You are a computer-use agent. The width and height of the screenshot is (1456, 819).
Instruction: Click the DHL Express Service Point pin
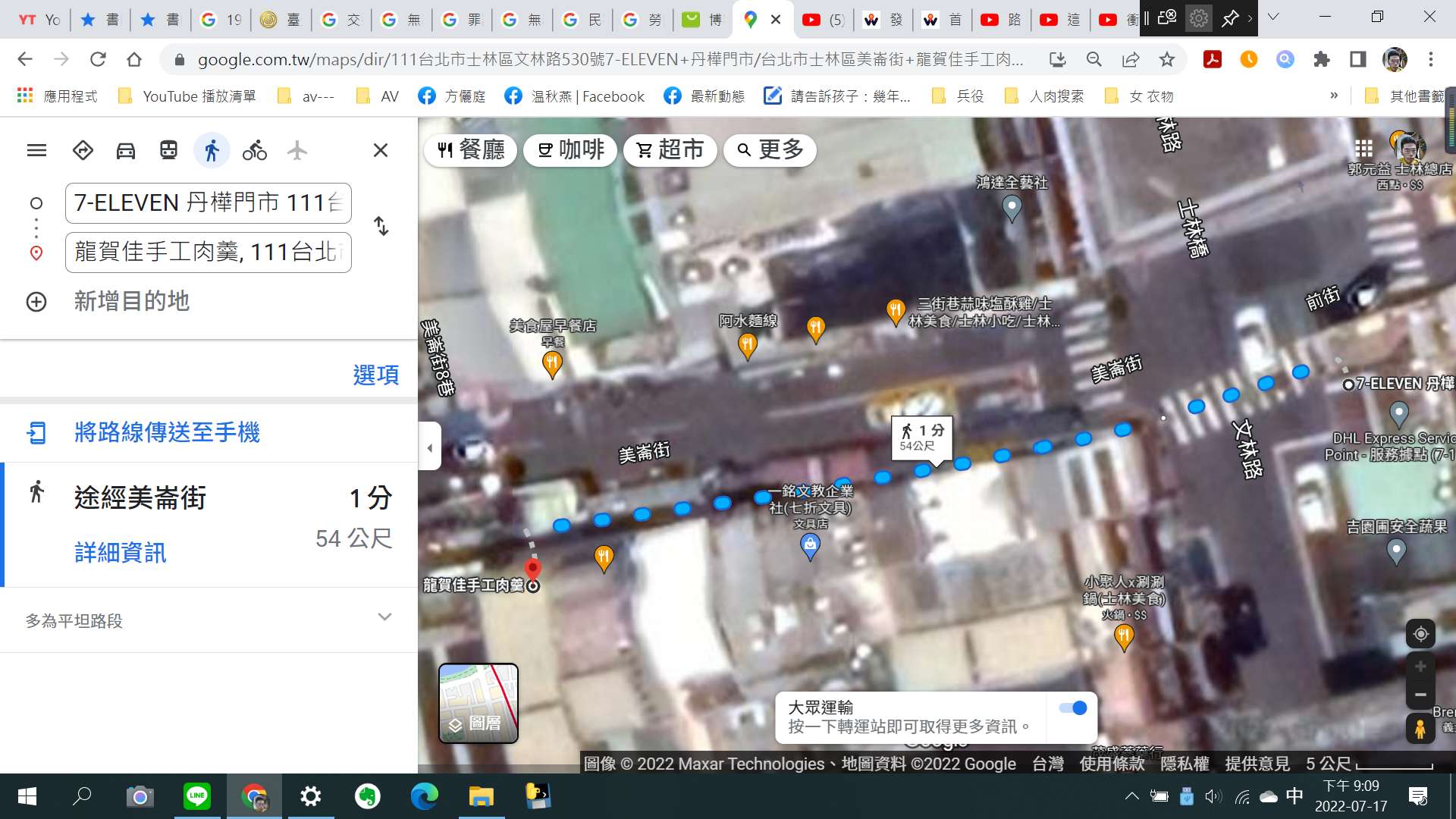pyautogui.click(x=1399, y=415)
